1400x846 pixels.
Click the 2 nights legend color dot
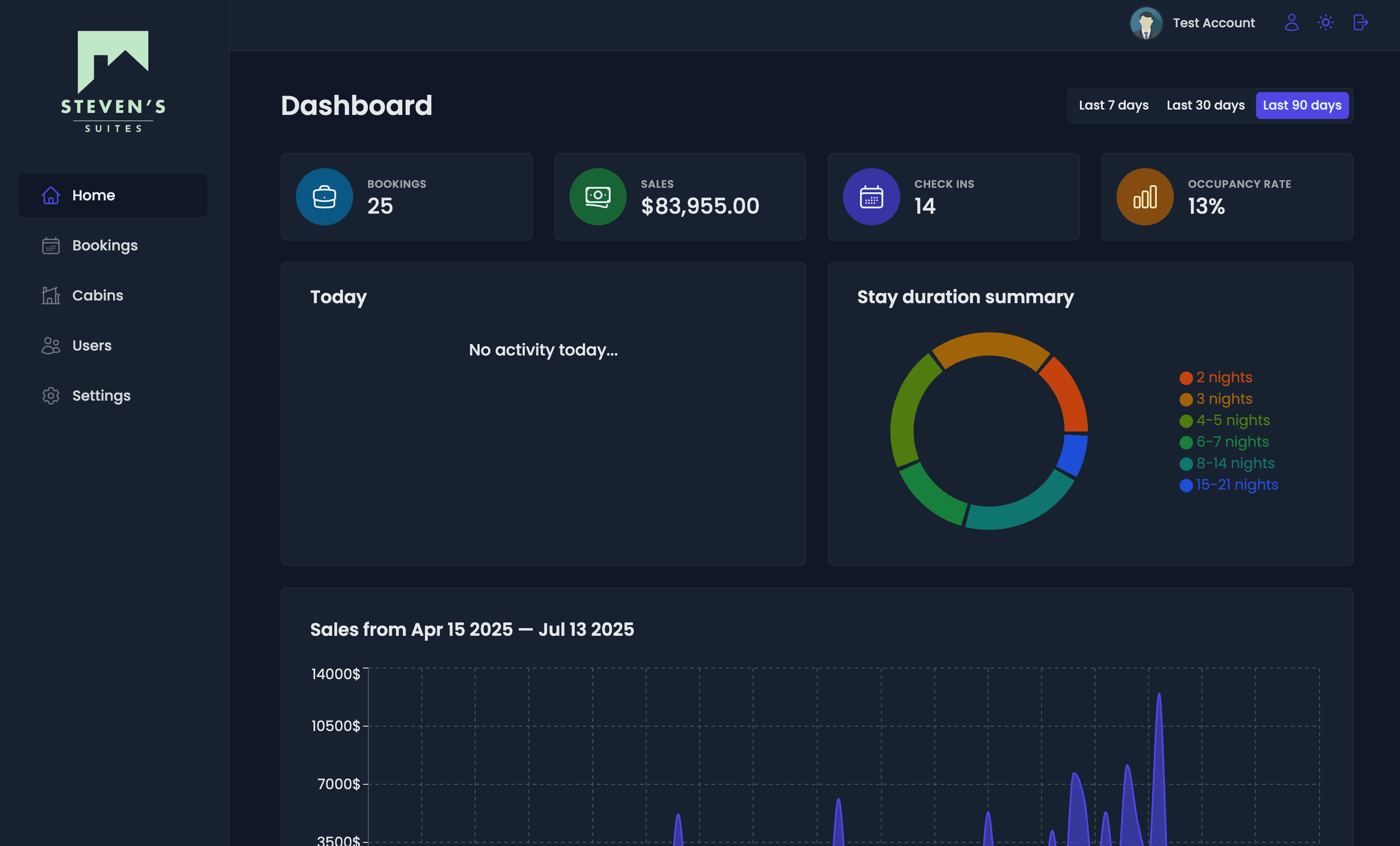click(x=1186, y=378)
